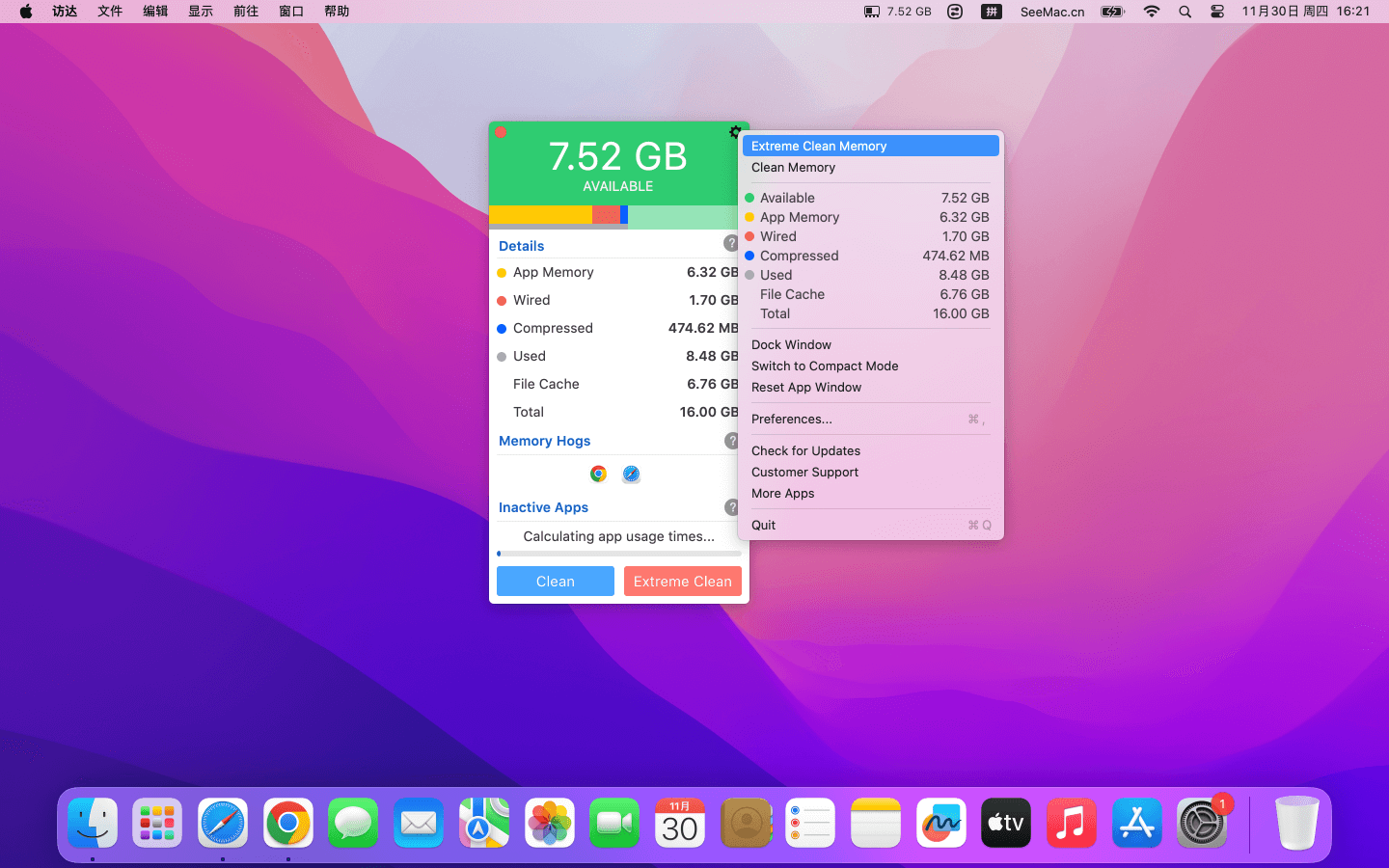Viewport: 1389px width, 868px height.
Task: Open Maps from the Dock
Action: (484, 823)
